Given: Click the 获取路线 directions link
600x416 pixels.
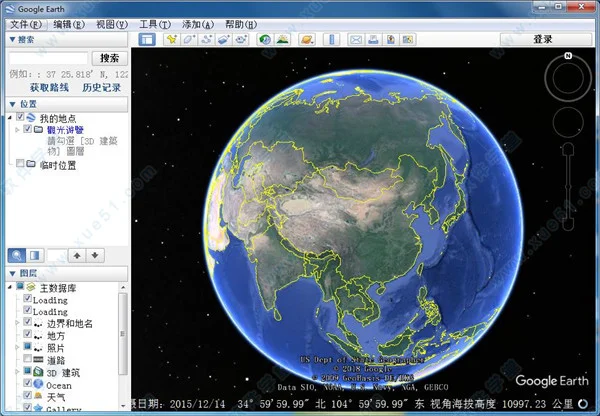Looking at the screenshot, I should pos(49,88).
